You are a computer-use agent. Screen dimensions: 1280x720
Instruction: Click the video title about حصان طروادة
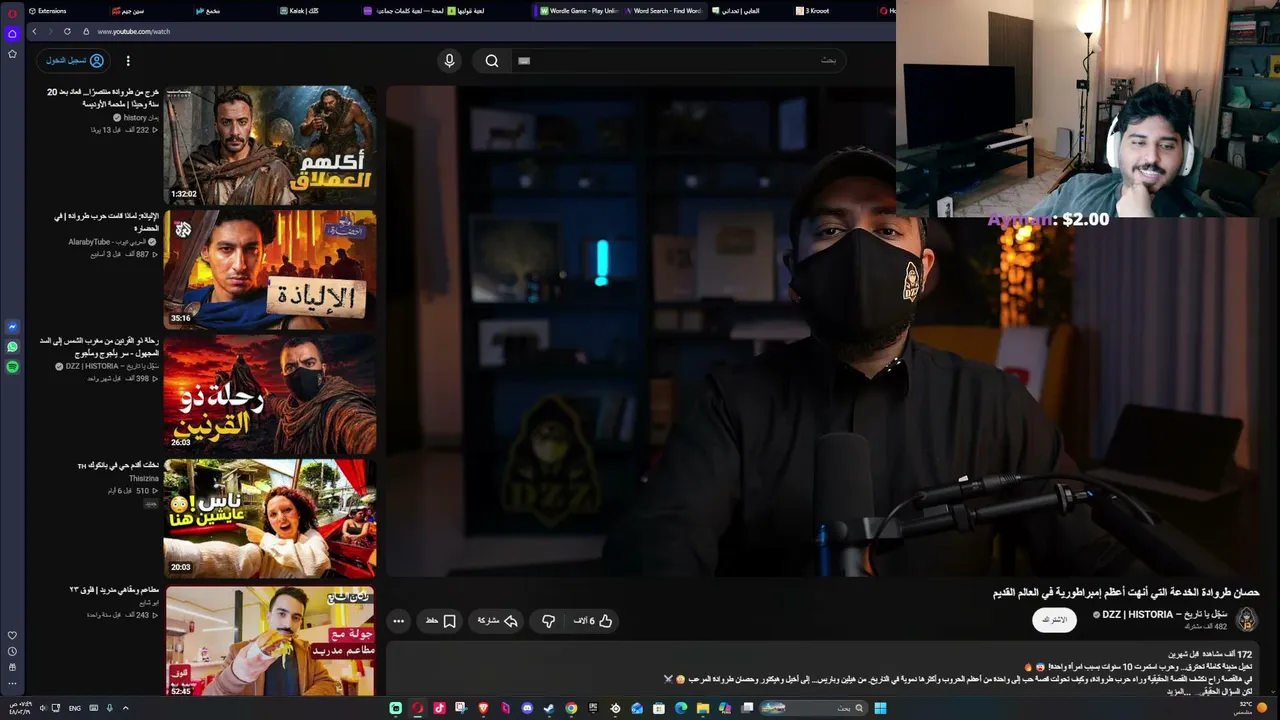point(1126,593)
